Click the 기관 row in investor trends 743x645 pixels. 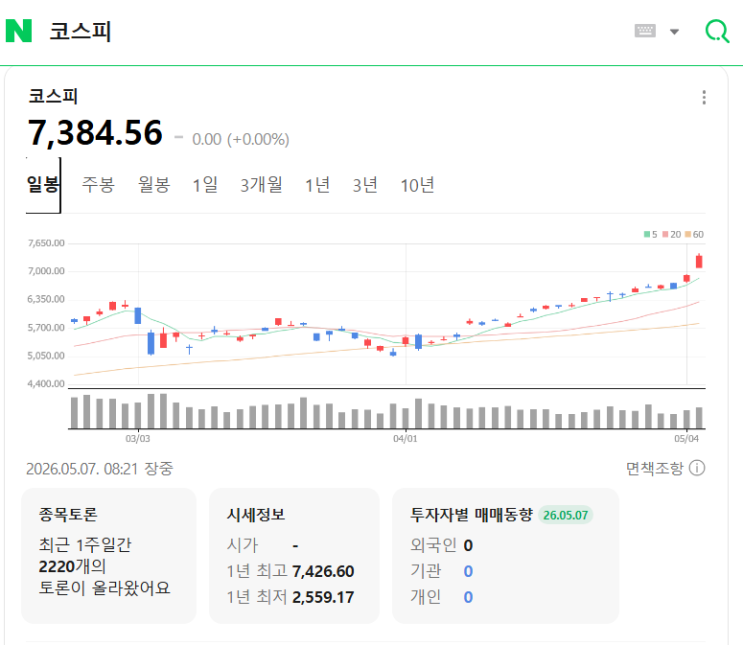pyautogui.click(x=442, y=572)
